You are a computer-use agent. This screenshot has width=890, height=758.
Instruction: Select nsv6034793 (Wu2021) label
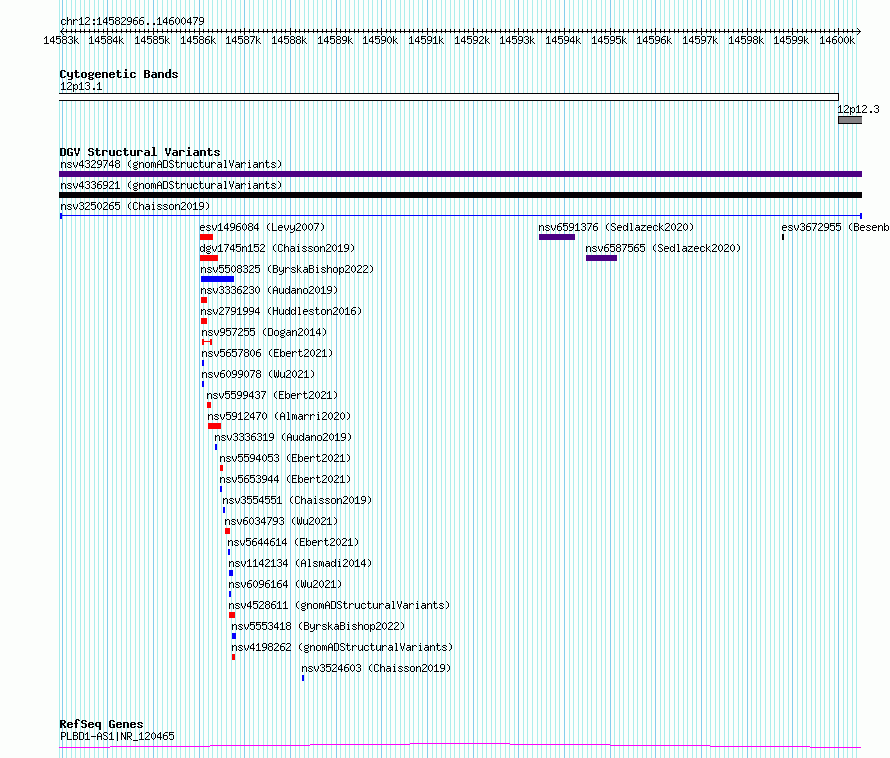(x=281, y=521)
